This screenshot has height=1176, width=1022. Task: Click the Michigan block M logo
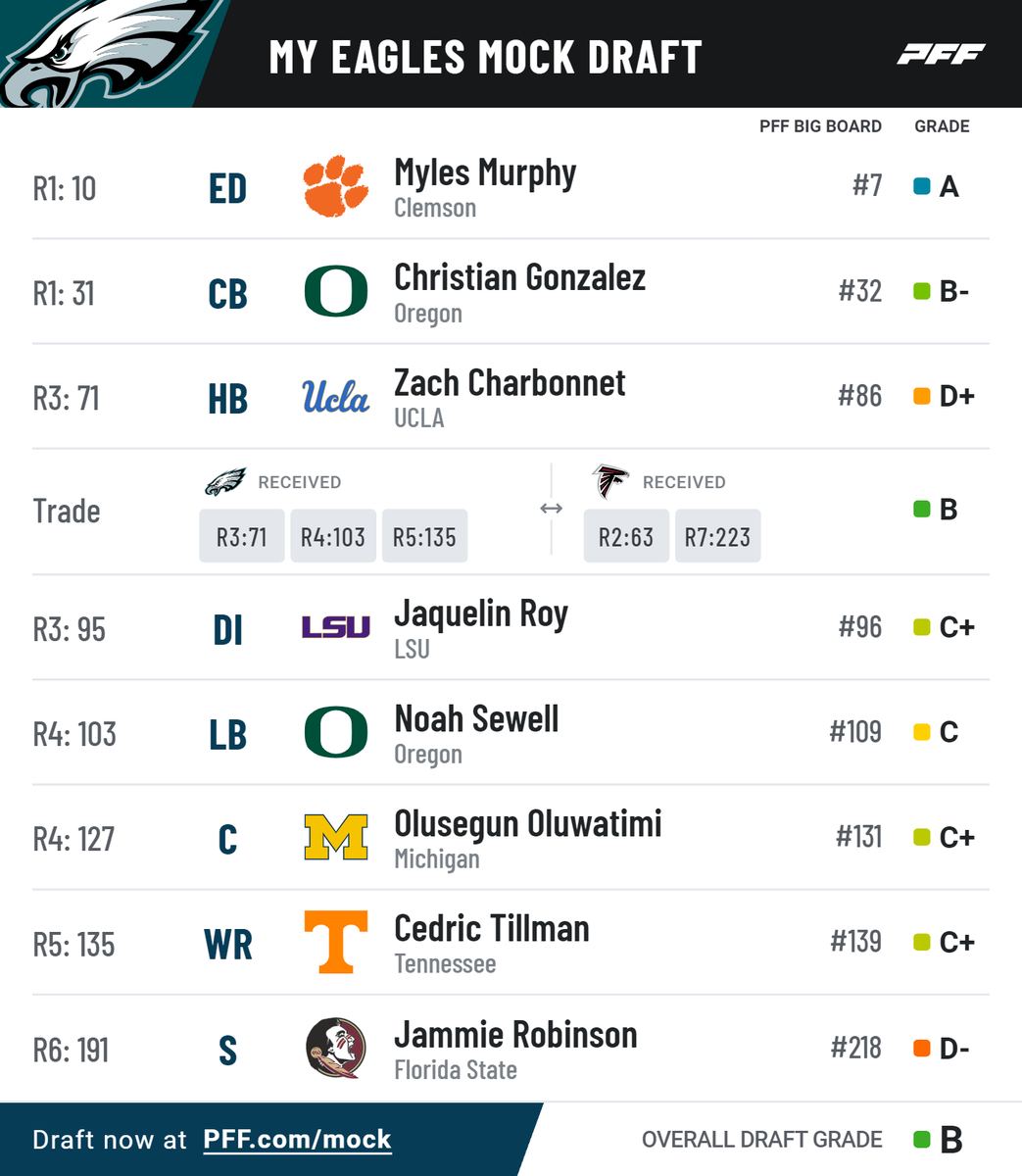(336, 837)
